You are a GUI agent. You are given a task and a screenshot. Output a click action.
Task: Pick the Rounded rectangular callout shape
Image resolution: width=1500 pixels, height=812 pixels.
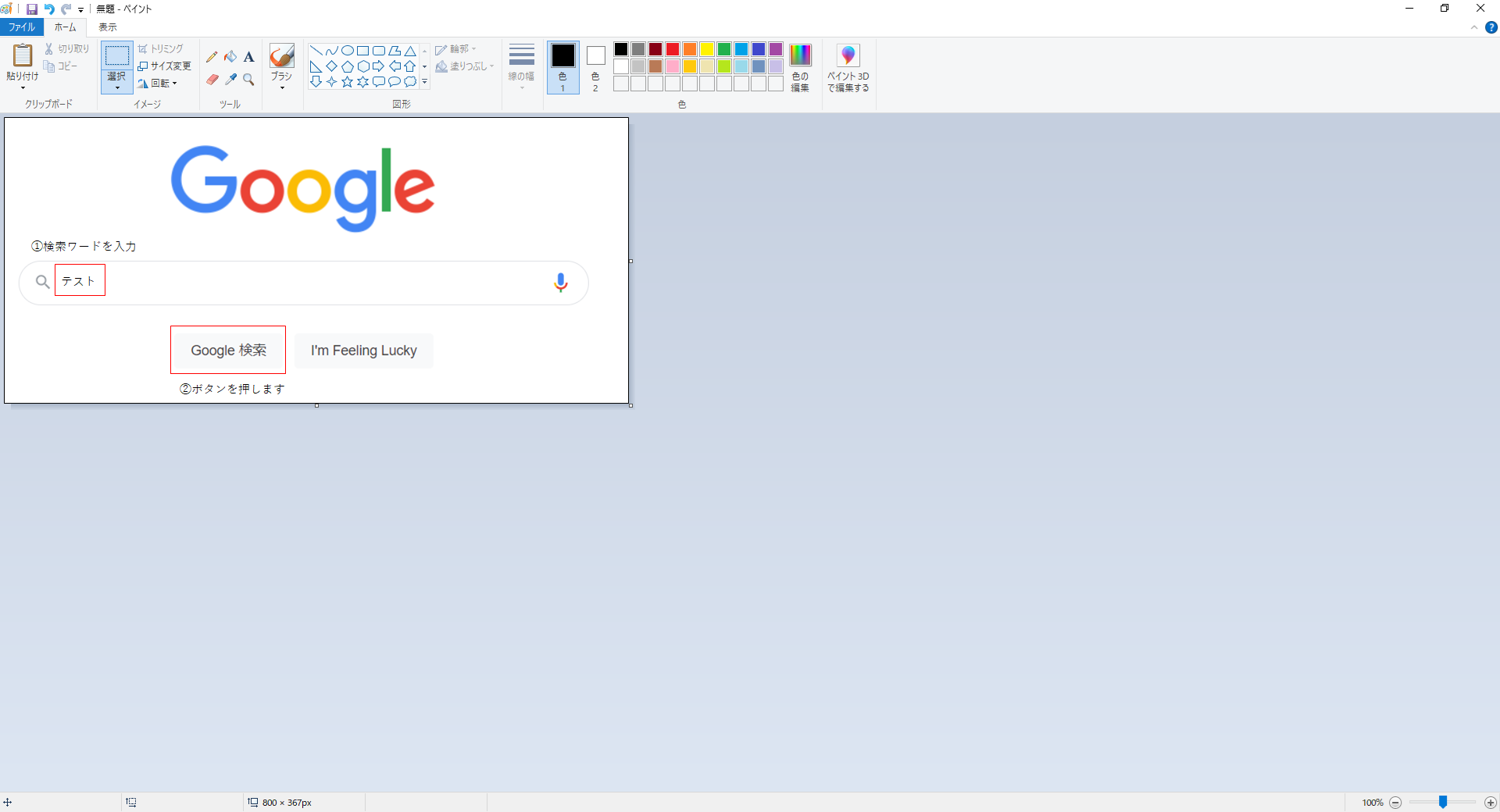coord(379,82)
